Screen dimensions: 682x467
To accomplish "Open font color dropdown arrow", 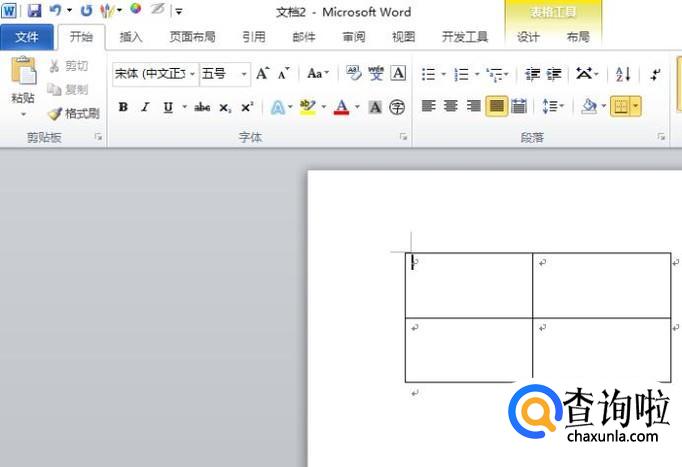I will point(357,107).
